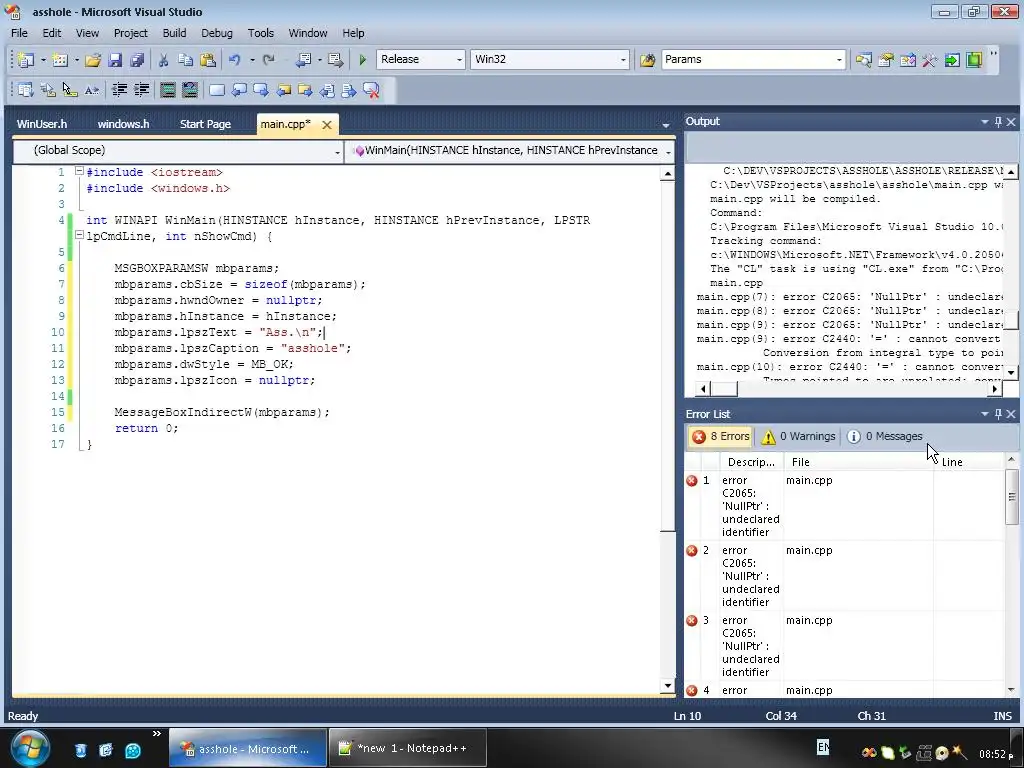Comment out the selected lines icon
1024x768 pixels.
(168, 90)
